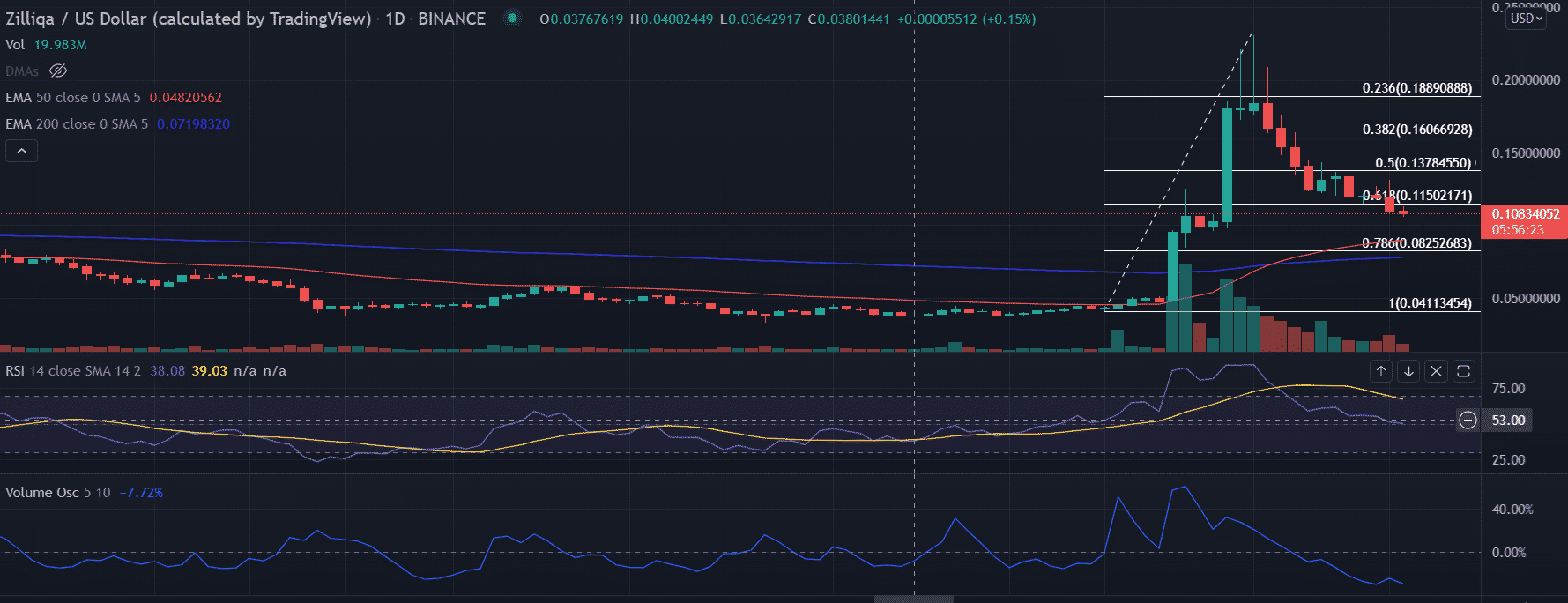Click the 1D interval label
This screenshot has width=1568, height=603.
pos(395,19)
